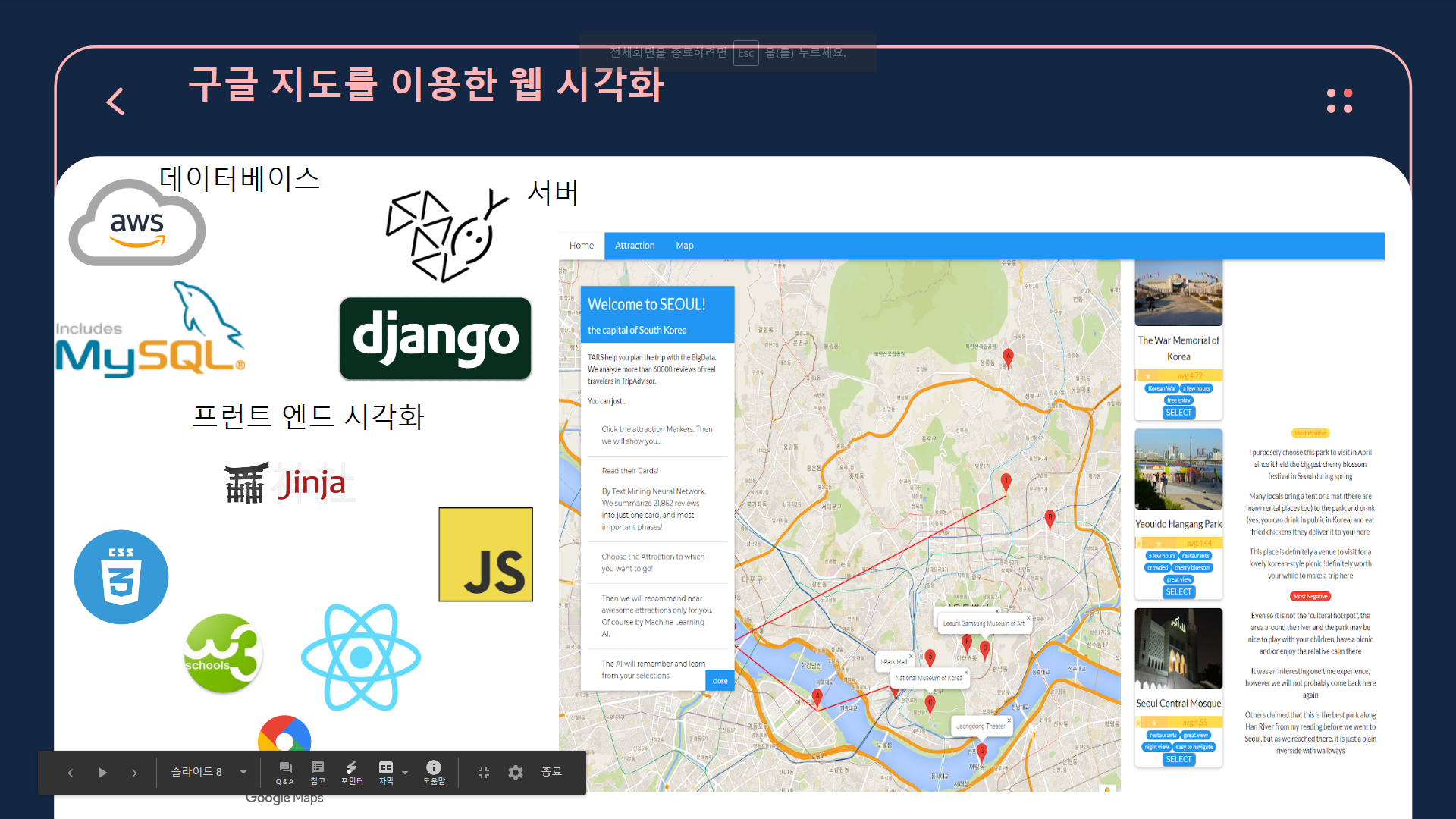Toggle exit fullscreen icon in toolbar

pos(484,772)
